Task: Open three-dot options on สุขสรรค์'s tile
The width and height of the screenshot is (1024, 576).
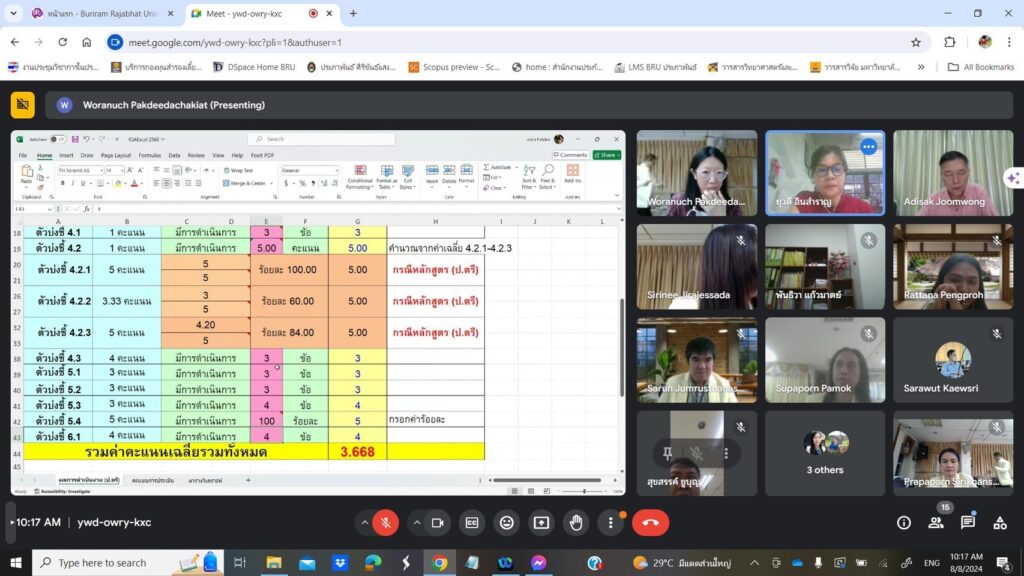Action: pyautogui.click(x=726, y=453)
